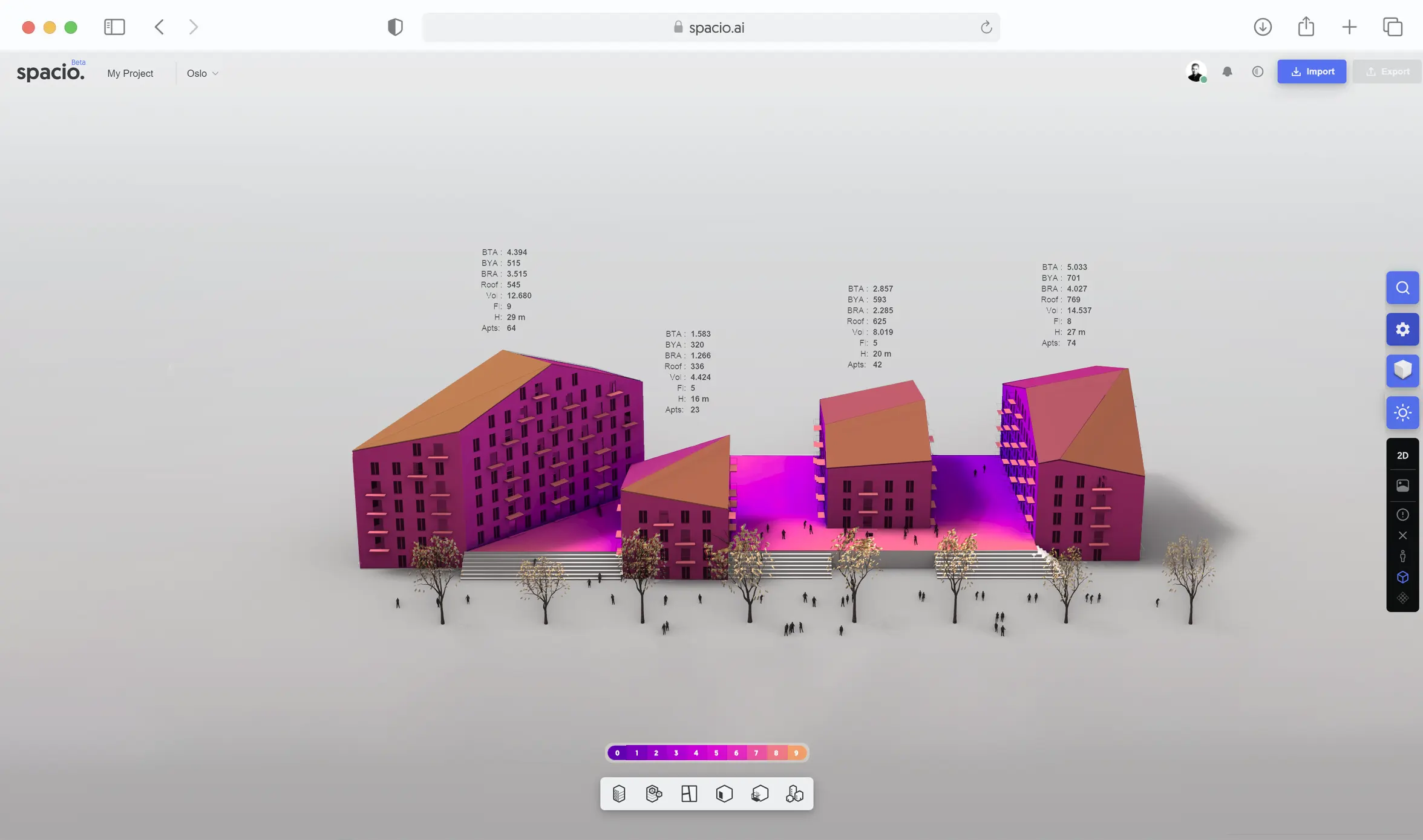Click the white 3D cube button
Viewport: 1423px width, 840px height.
1402,370
